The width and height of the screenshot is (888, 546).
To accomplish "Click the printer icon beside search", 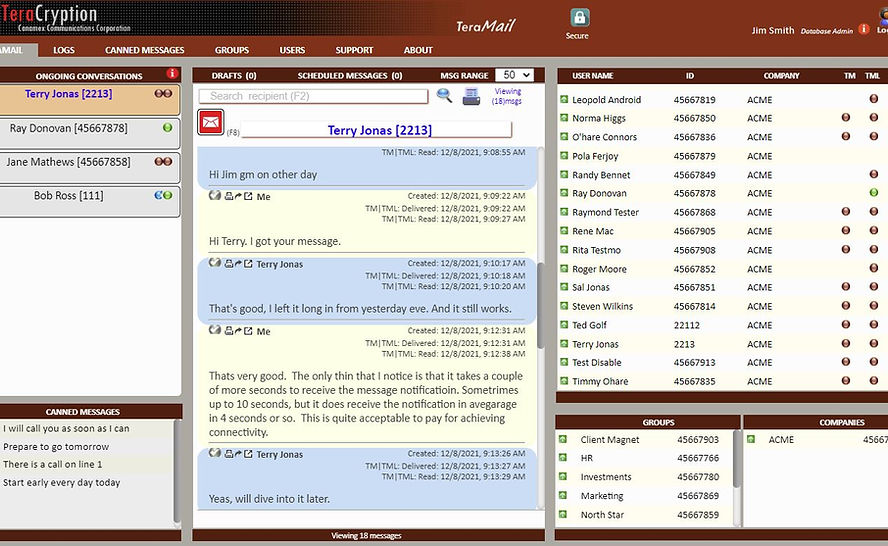I will tap(471, 97).
